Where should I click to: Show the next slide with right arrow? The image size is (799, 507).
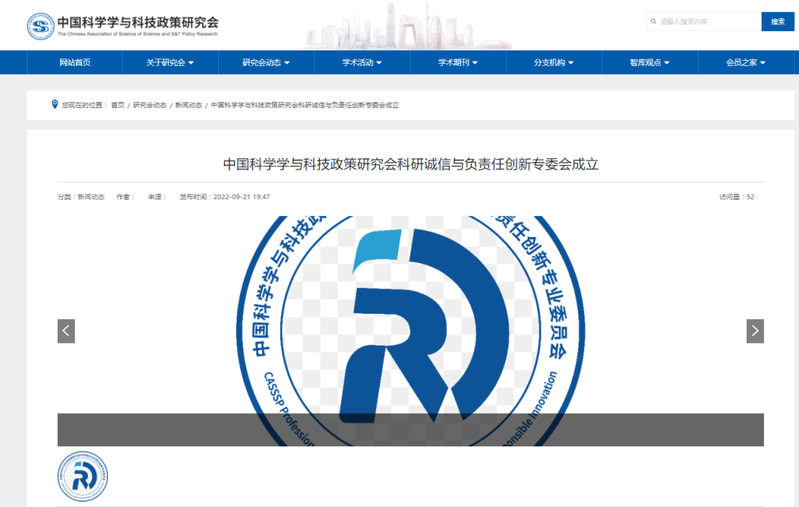tap(755, 331)
